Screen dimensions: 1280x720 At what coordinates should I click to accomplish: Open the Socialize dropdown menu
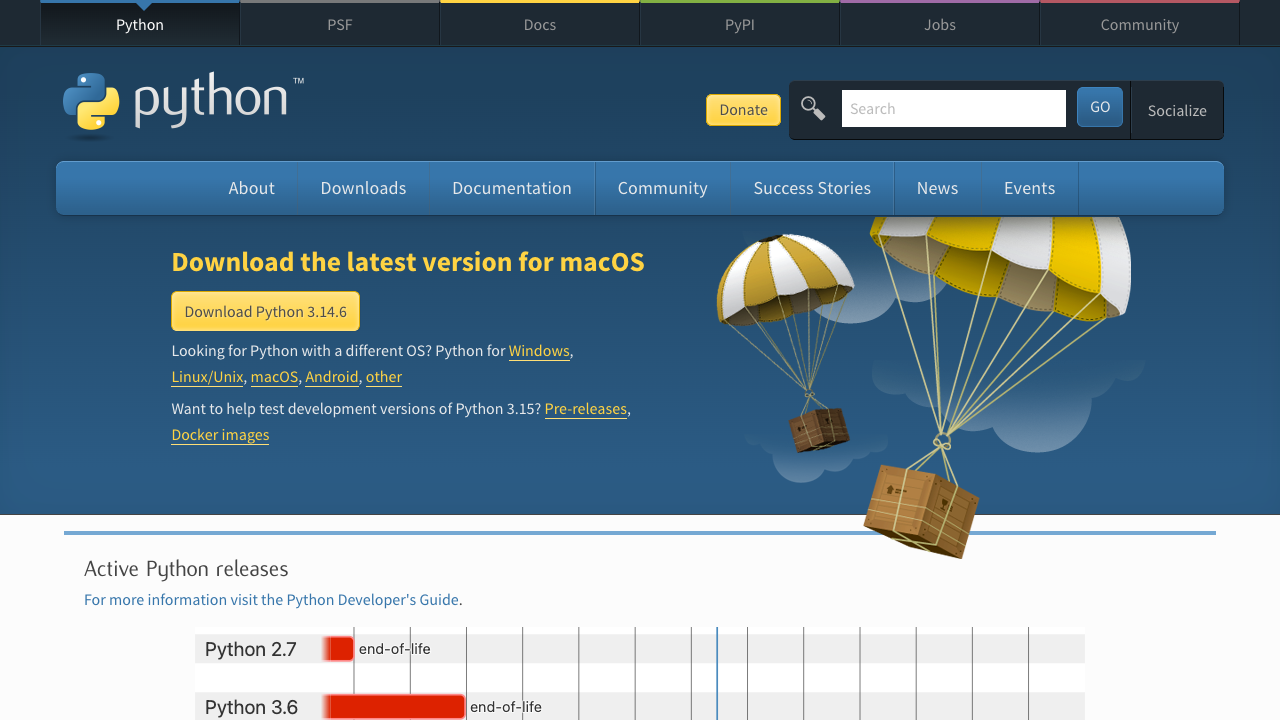pyautogui.click(x=1177, y=110)
